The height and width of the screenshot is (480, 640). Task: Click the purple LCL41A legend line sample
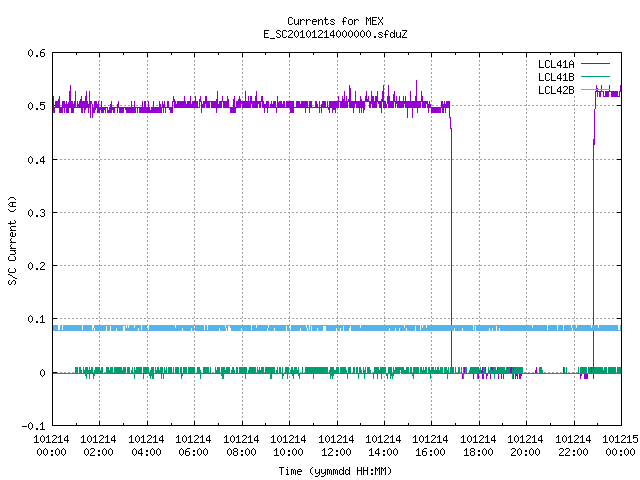click(x=595, y=64)
